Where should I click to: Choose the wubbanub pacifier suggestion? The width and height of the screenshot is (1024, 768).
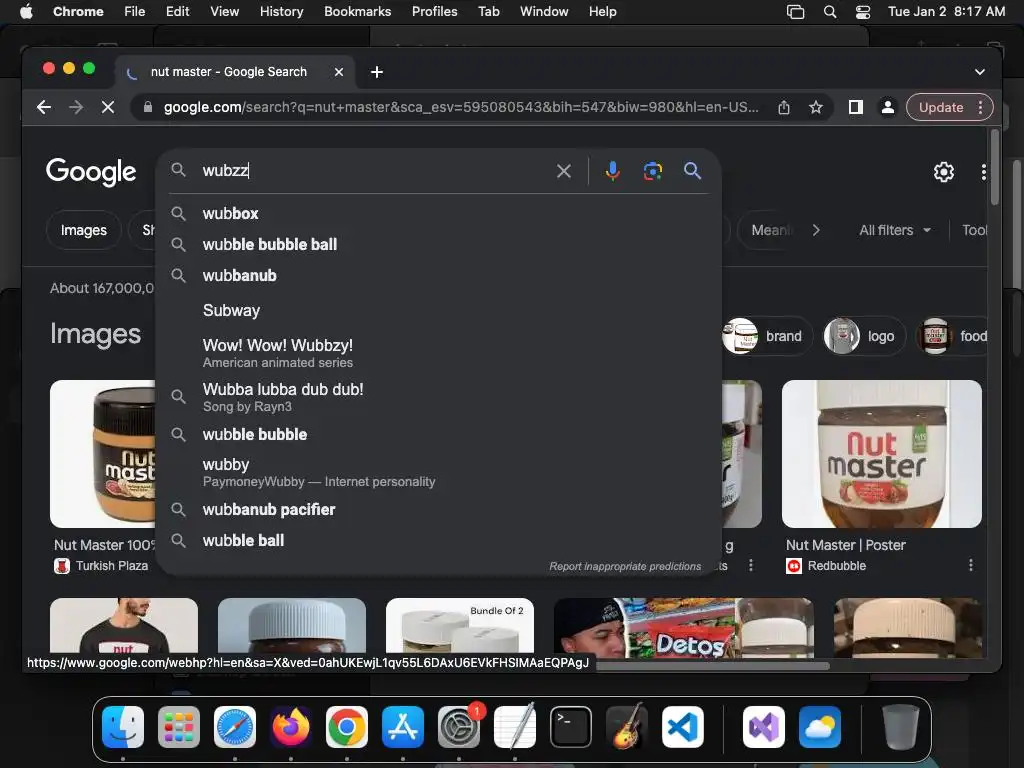pos(439,509)
